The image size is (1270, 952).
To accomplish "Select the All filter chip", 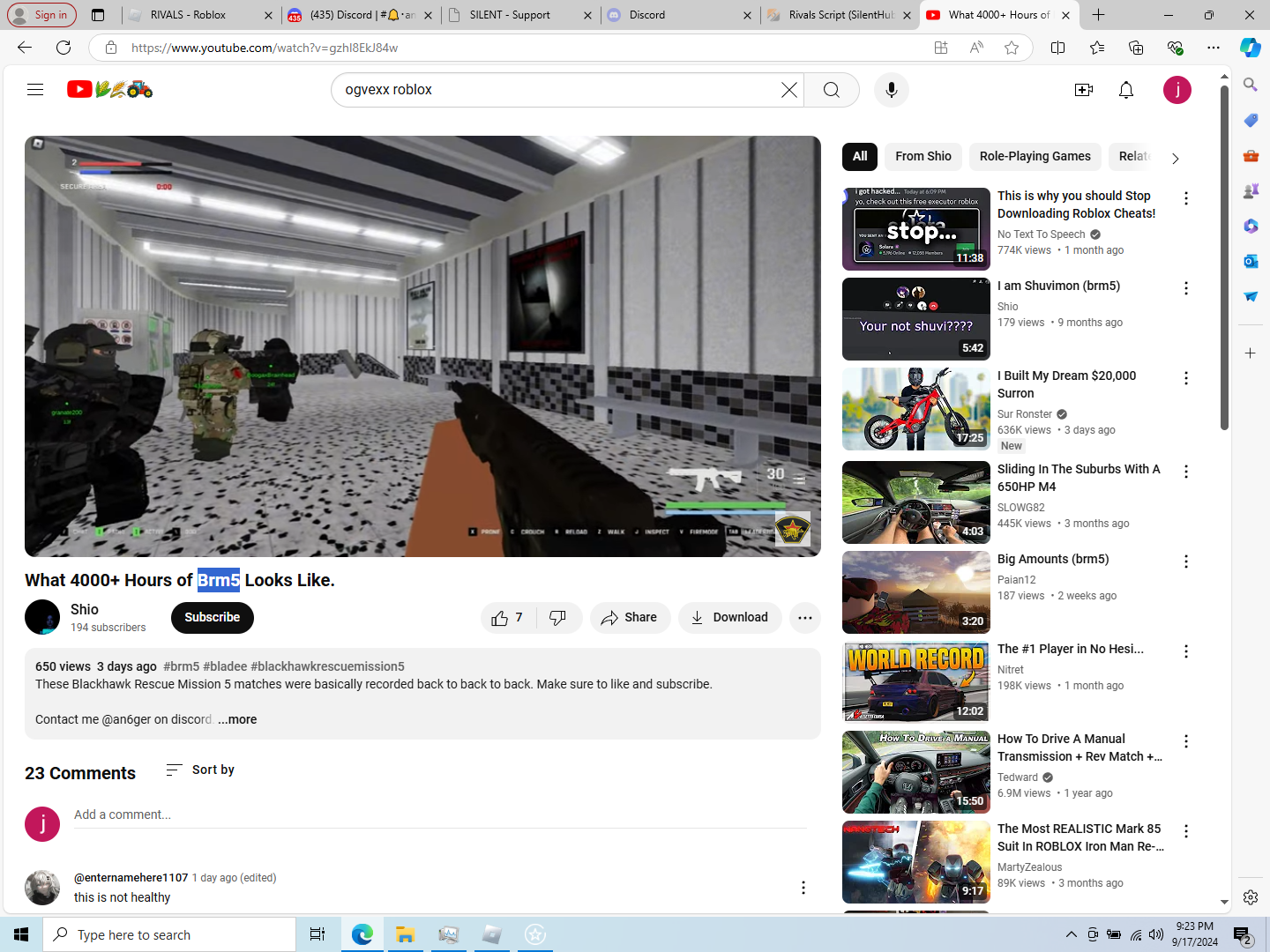I will [x=860, y=156].
